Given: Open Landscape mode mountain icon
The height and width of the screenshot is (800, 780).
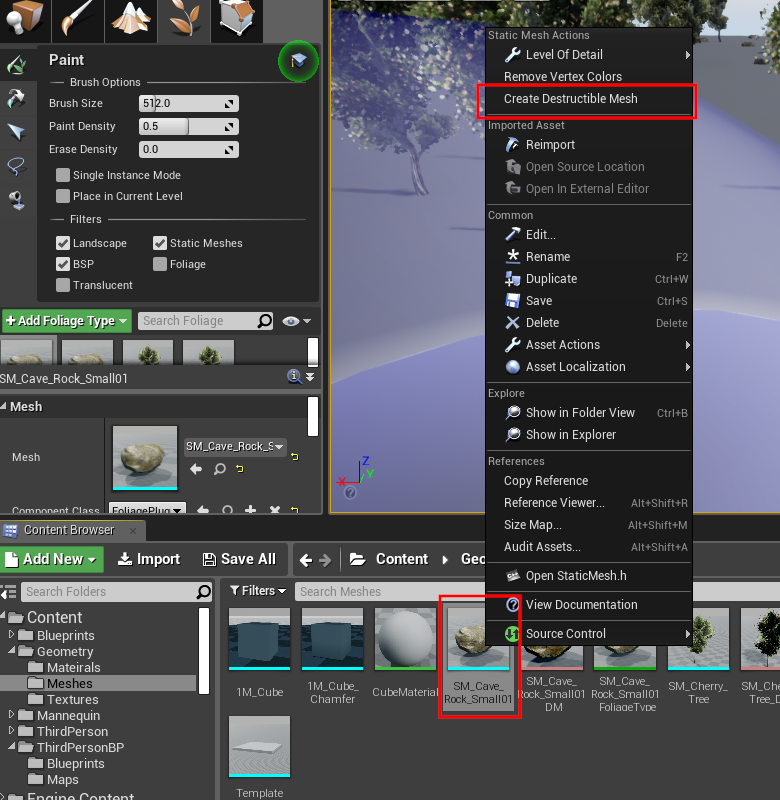Looking at the screenshot, I should tap(131, 19).
